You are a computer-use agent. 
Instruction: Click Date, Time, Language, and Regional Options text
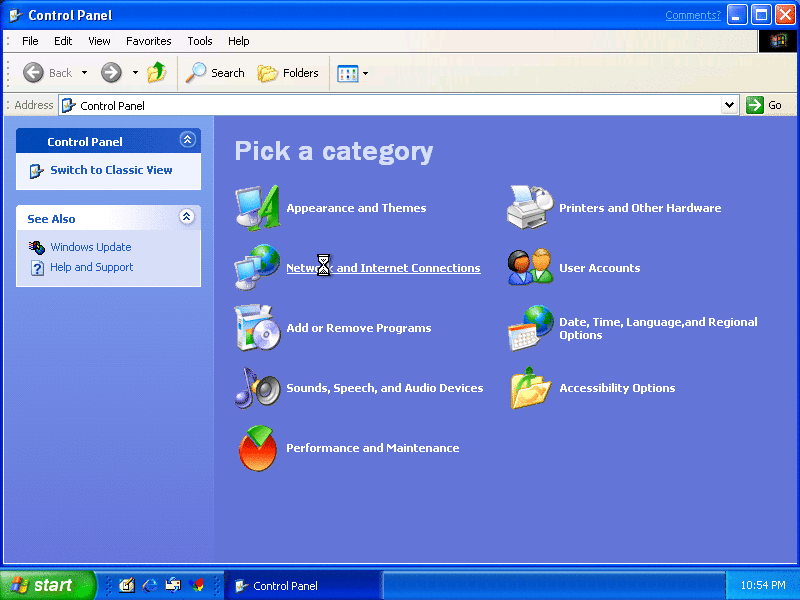pyautogui.click(x=658, y=328)
